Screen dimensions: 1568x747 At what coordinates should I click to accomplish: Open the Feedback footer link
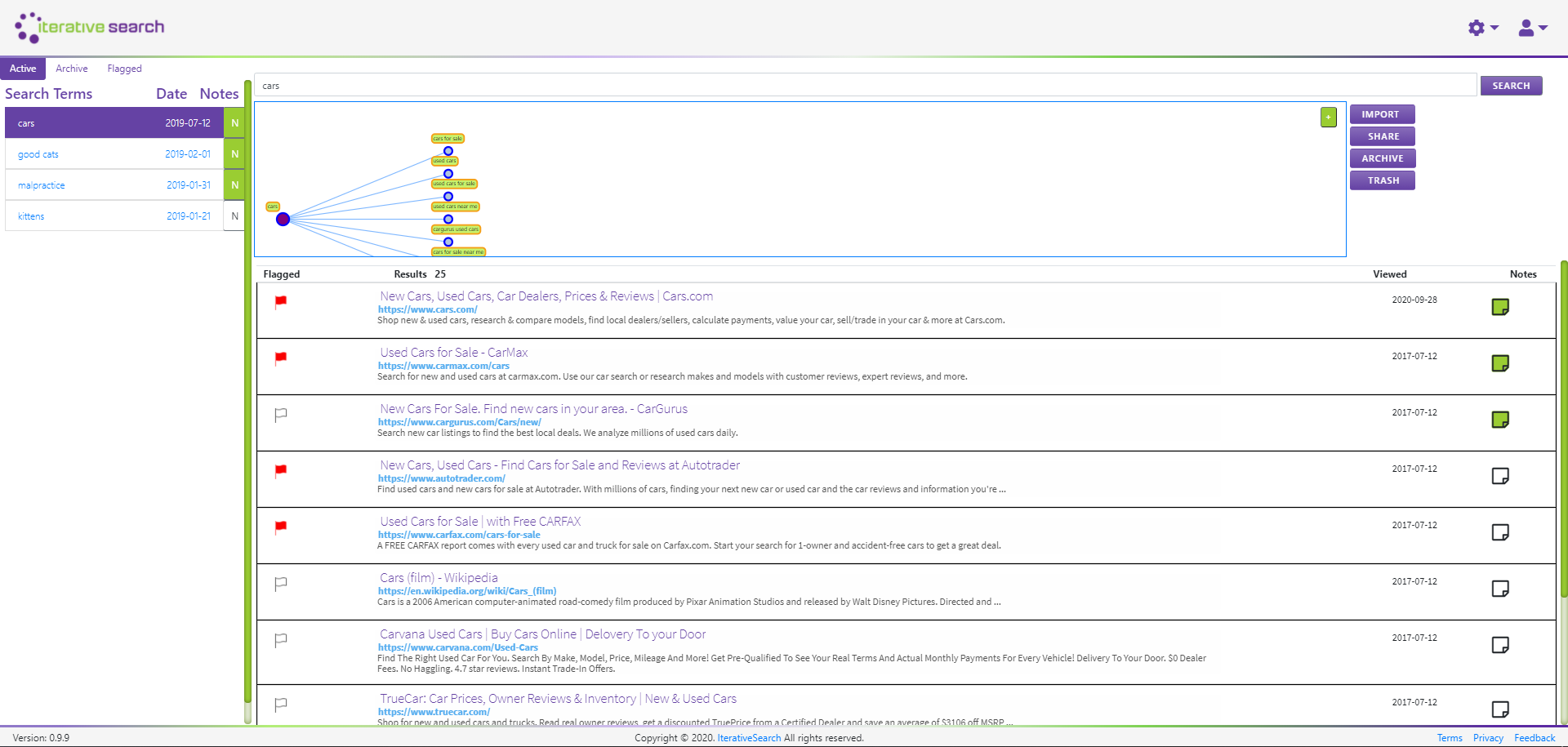point(1535,738)
